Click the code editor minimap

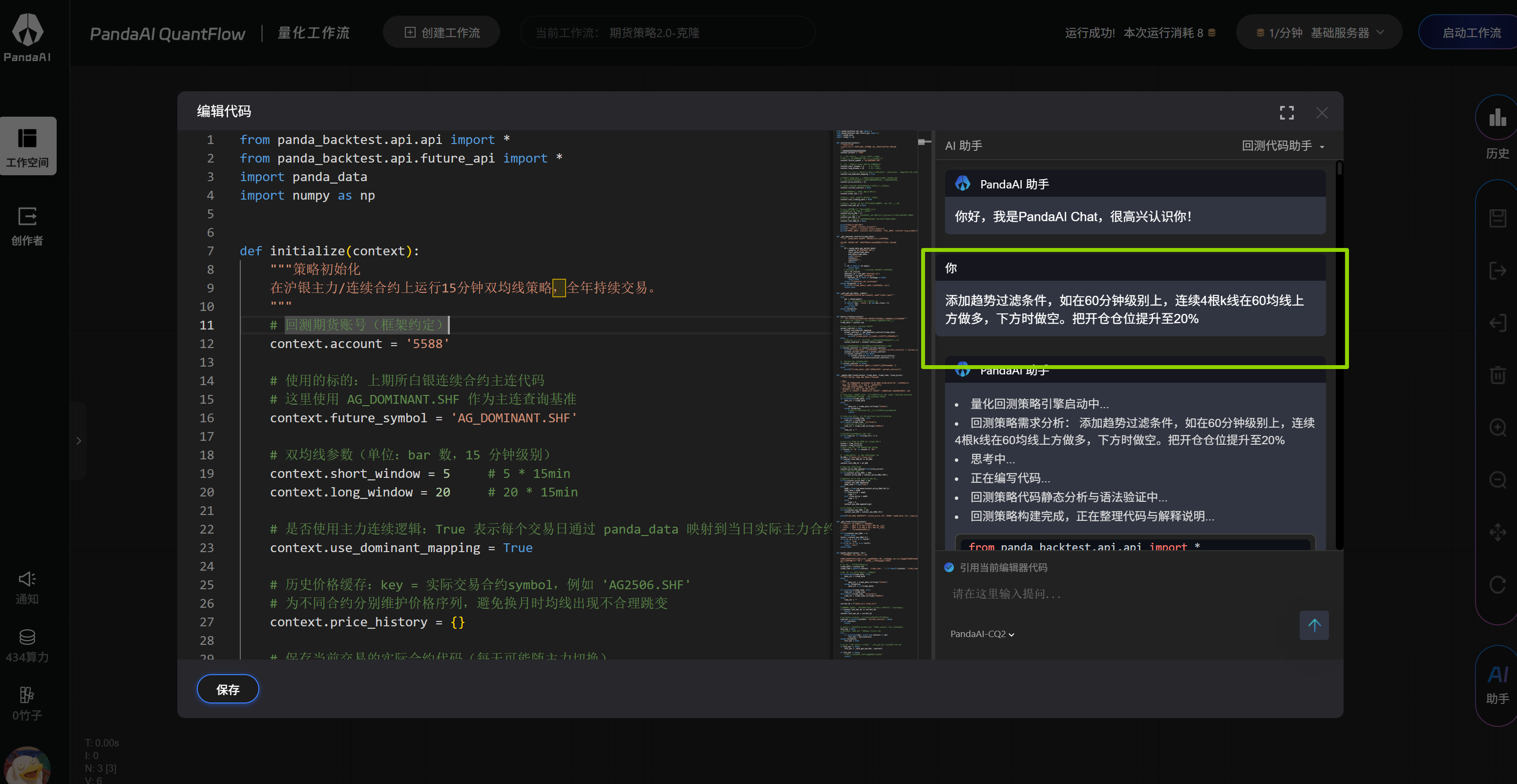coord(876,394)
